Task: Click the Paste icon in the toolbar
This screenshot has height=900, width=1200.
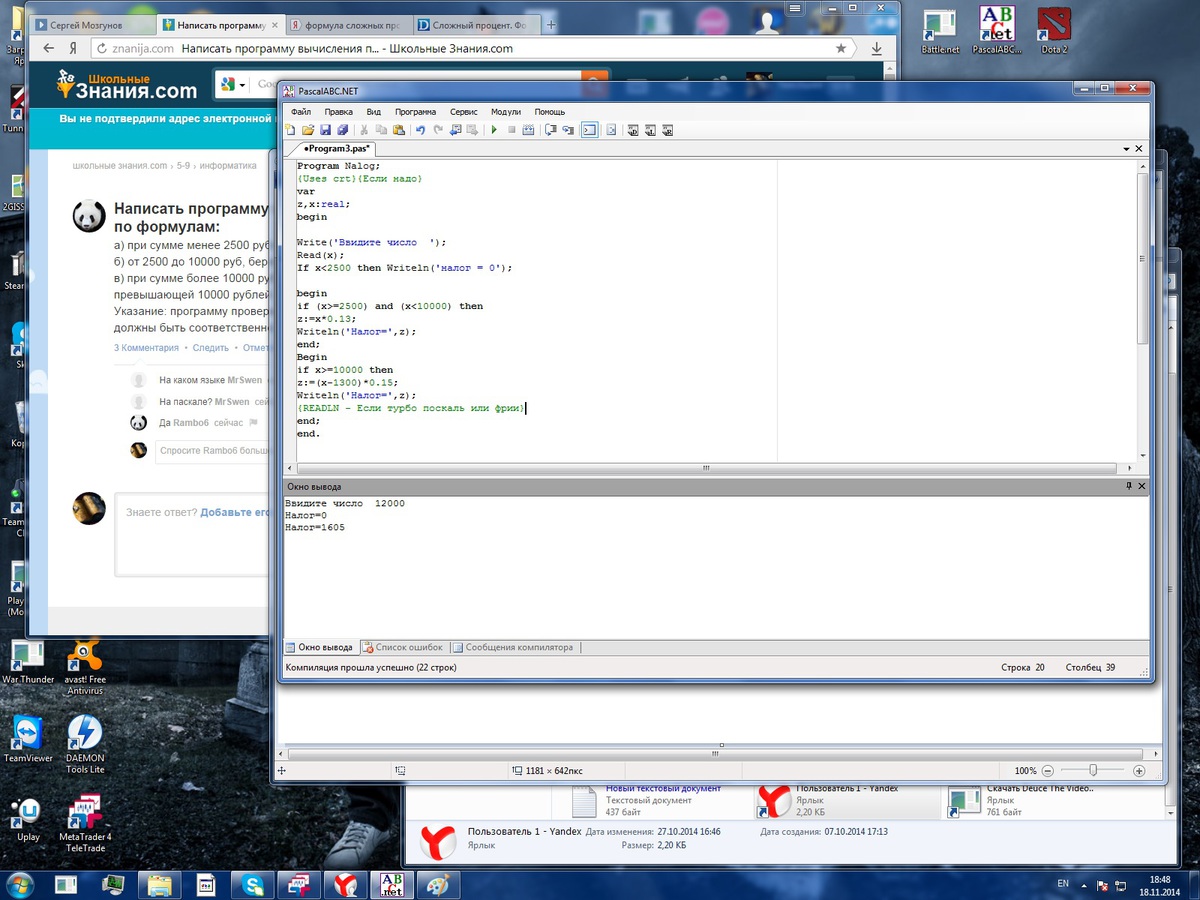Action: (399, 130)
